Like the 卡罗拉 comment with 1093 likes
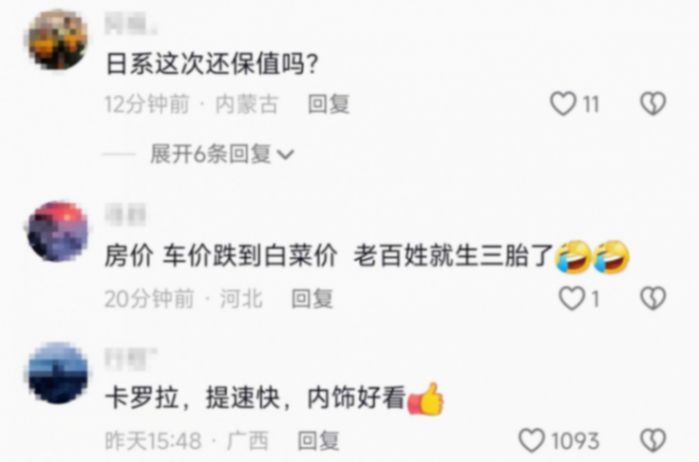The image size is (699, 462). (x=532, y=441)
